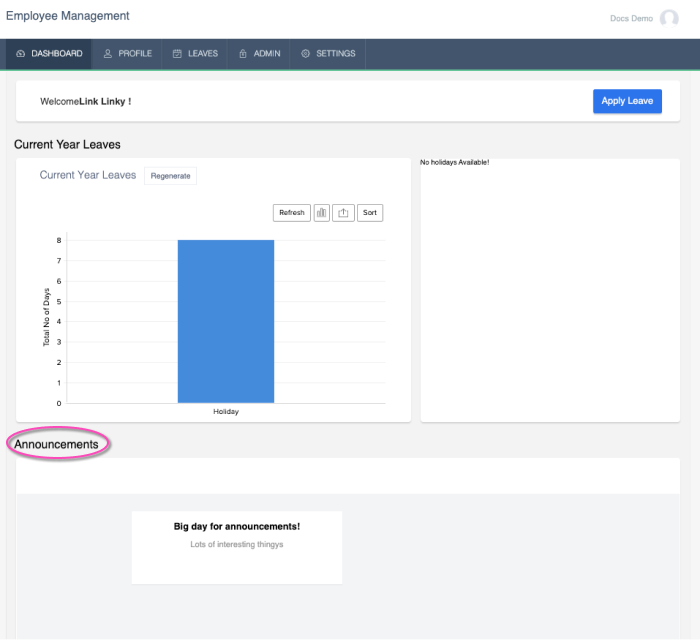Click the bar chart type icon
700x640 pixels.
pos(322,213)
